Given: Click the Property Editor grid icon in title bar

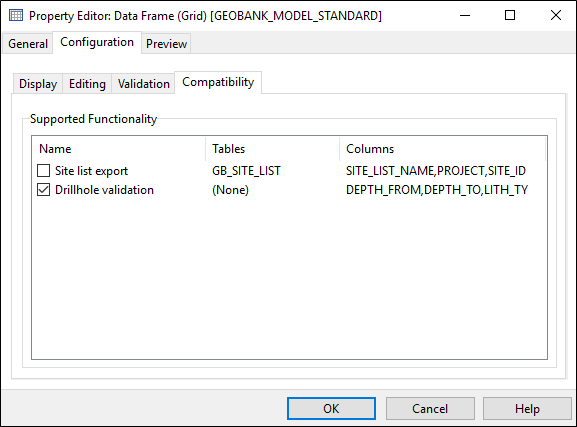Looking at the screenshot, I should [x=16, y=15].
